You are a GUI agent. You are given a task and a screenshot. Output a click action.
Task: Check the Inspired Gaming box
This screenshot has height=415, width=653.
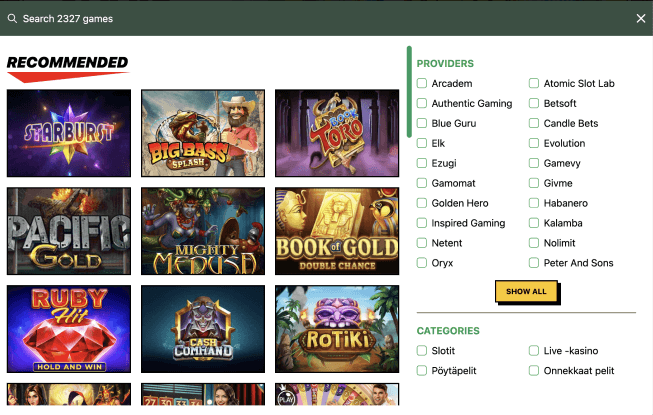pyautogui.click(x=422, y=223)
